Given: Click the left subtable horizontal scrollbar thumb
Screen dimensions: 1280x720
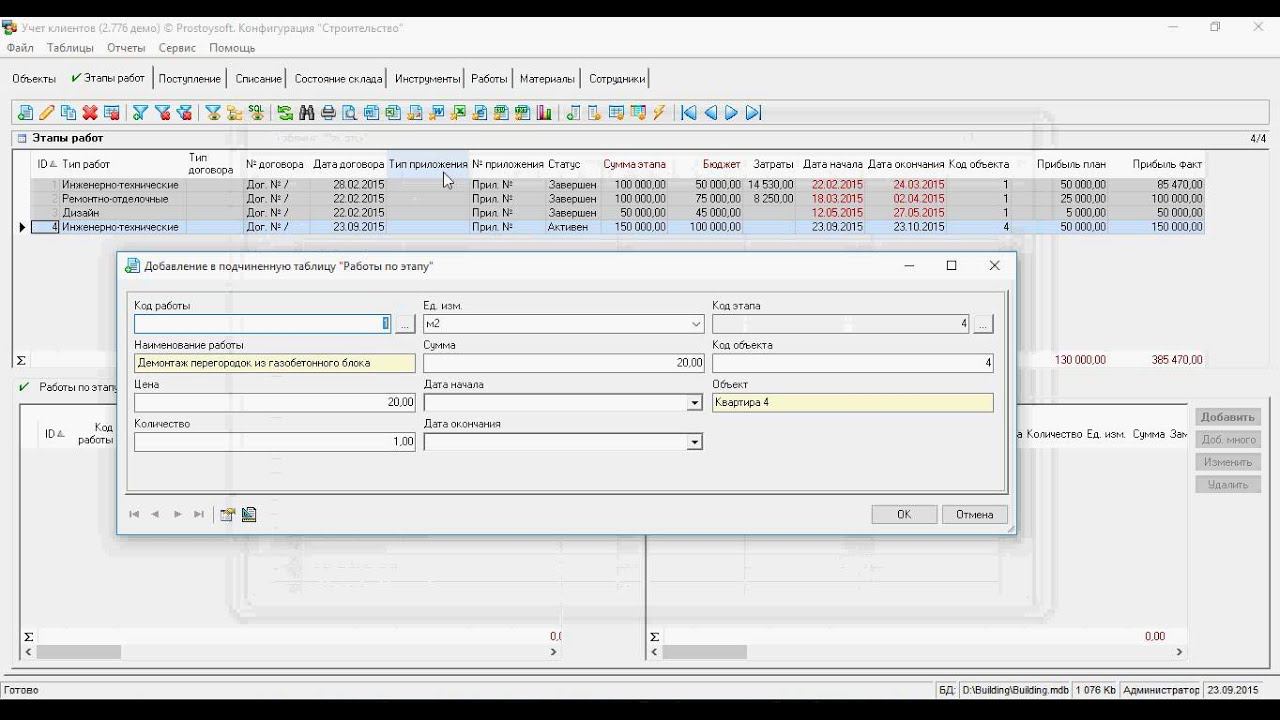Looking at the screenshot, I should (78, 652).
